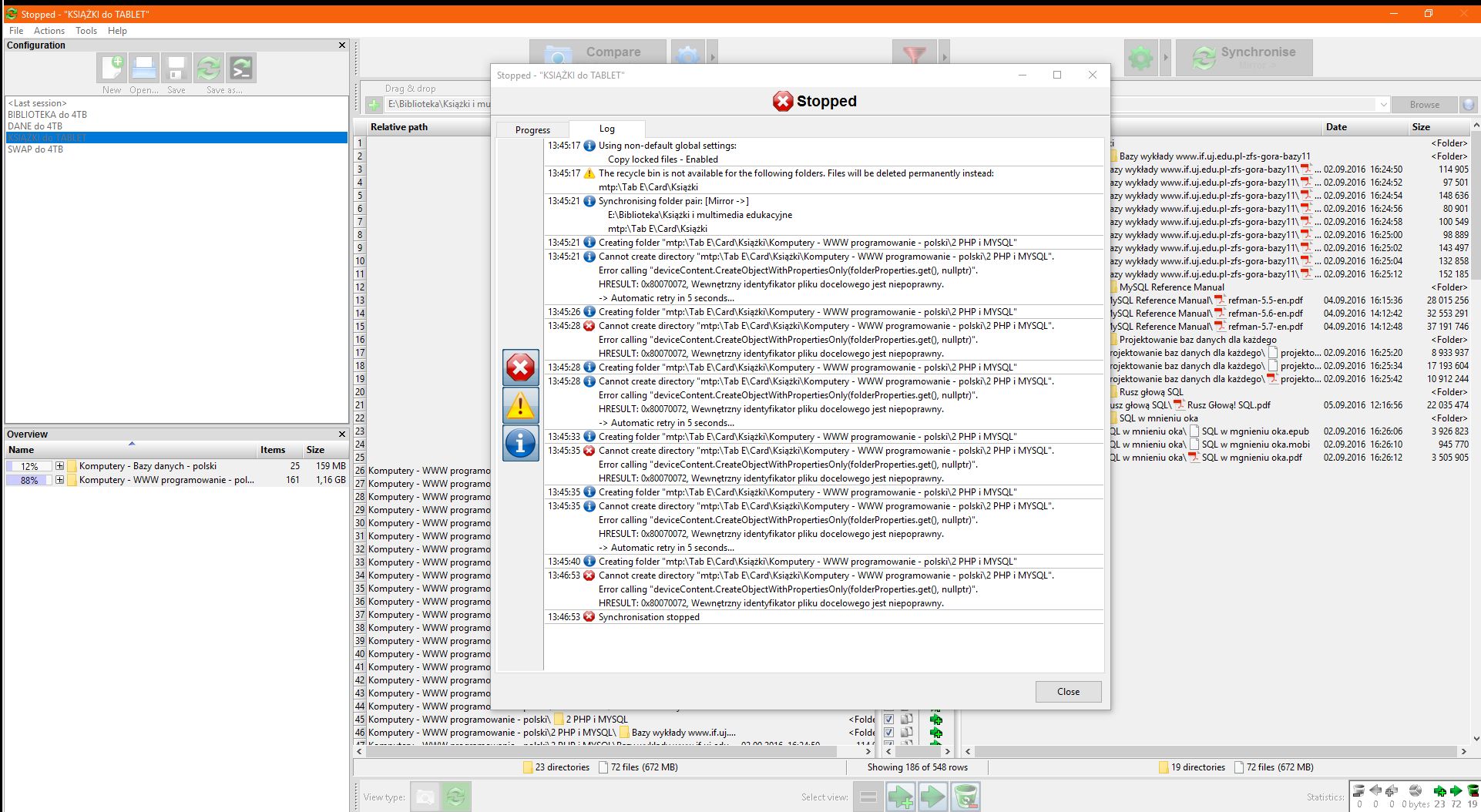This screenshot has width=1481, height=812.
Task: Add a folder pair with green plus
Action: 374,105
